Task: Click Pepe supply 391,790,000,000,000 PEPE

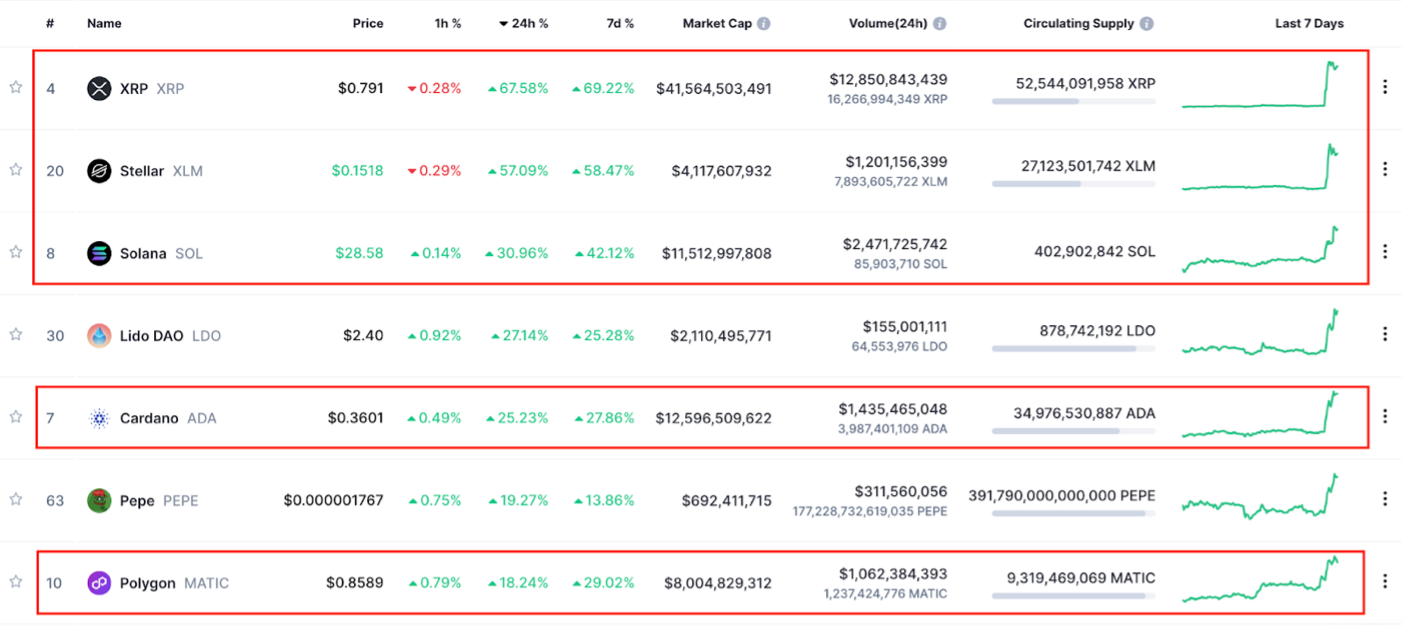Action: 1062,496
